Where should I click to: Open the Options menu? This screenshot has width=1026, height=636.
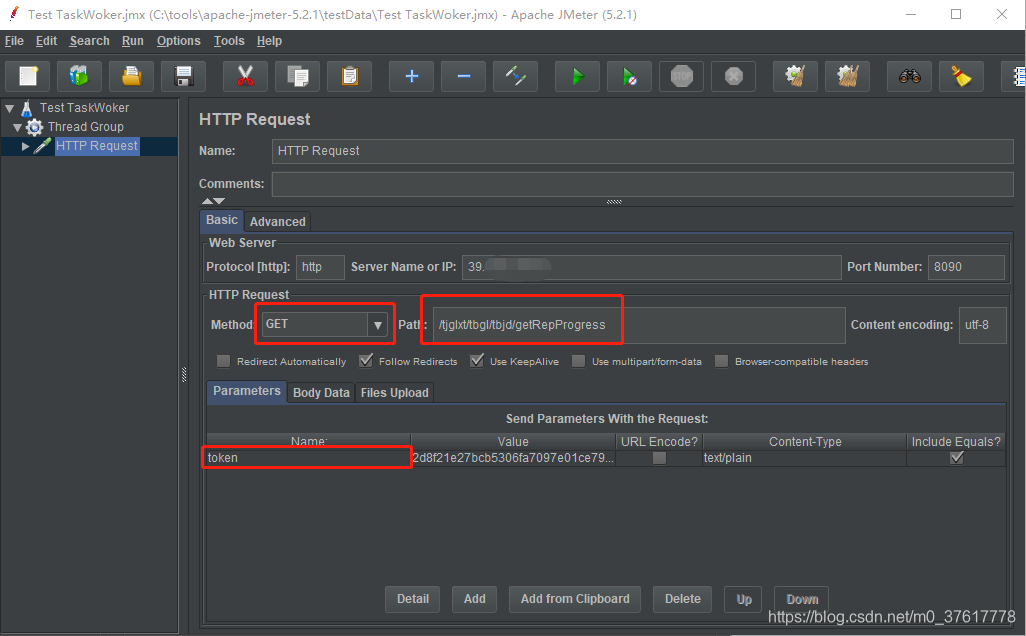(179, 41)
